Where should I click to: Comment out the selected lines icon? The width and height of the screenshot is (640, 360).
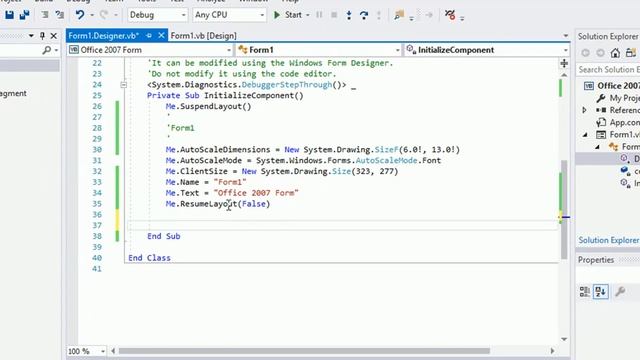[x=45, y=15]
